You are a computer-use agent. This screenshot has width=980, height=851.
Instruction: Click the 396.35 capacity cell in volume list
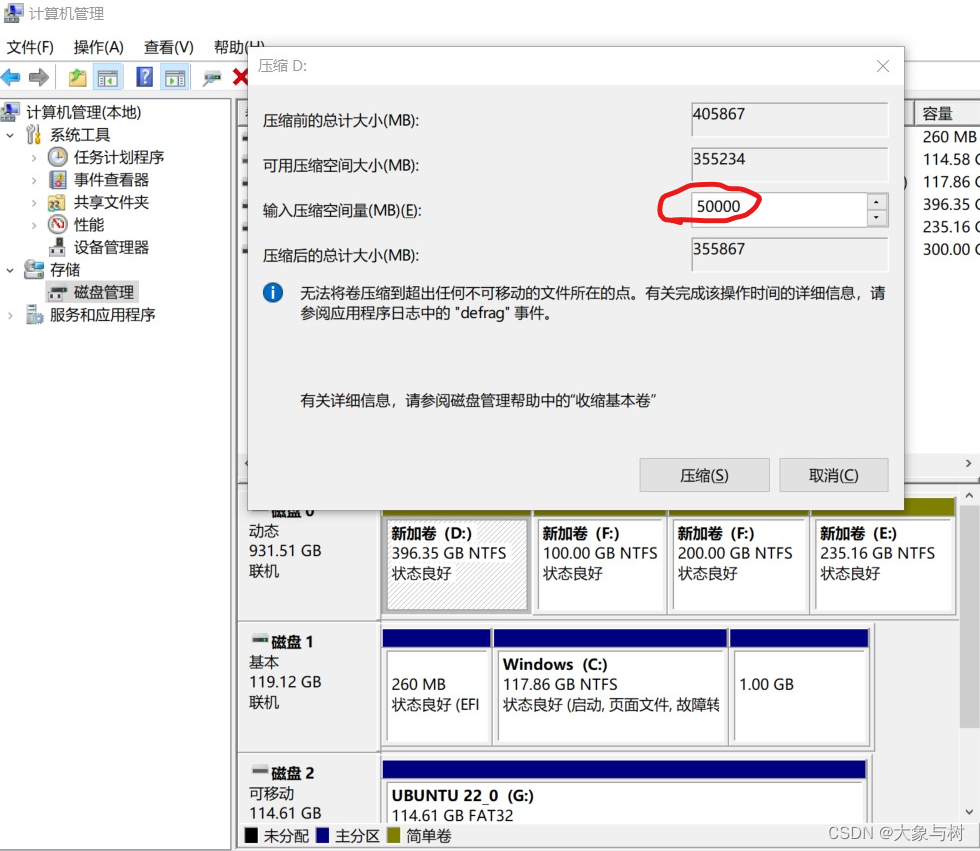pos(951,204)
